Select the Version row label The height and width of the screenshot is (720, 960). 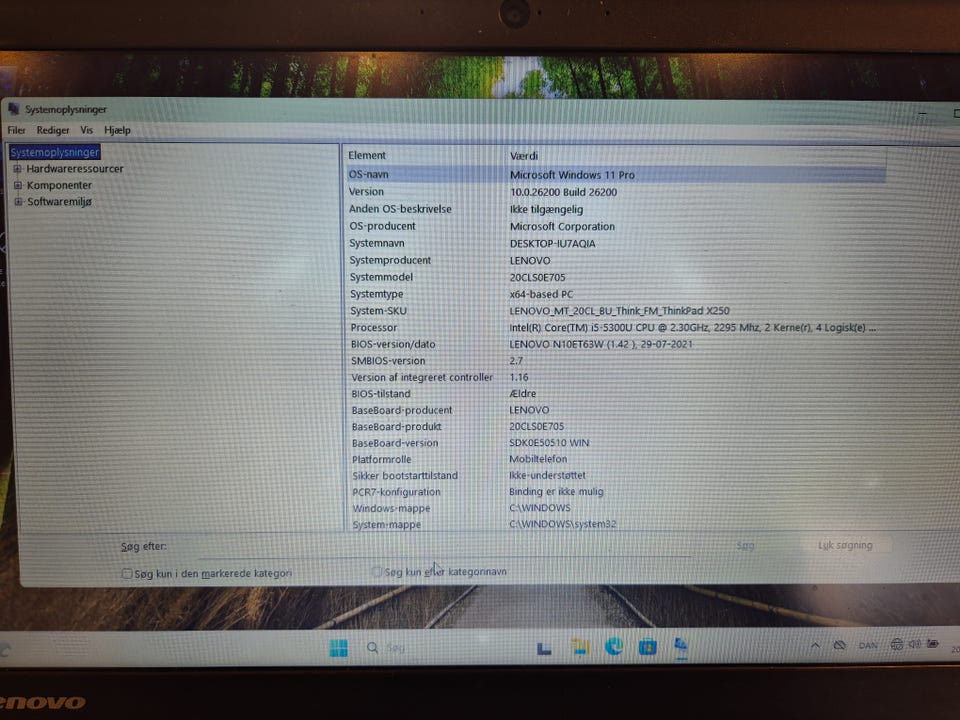[x=366, y=192]
